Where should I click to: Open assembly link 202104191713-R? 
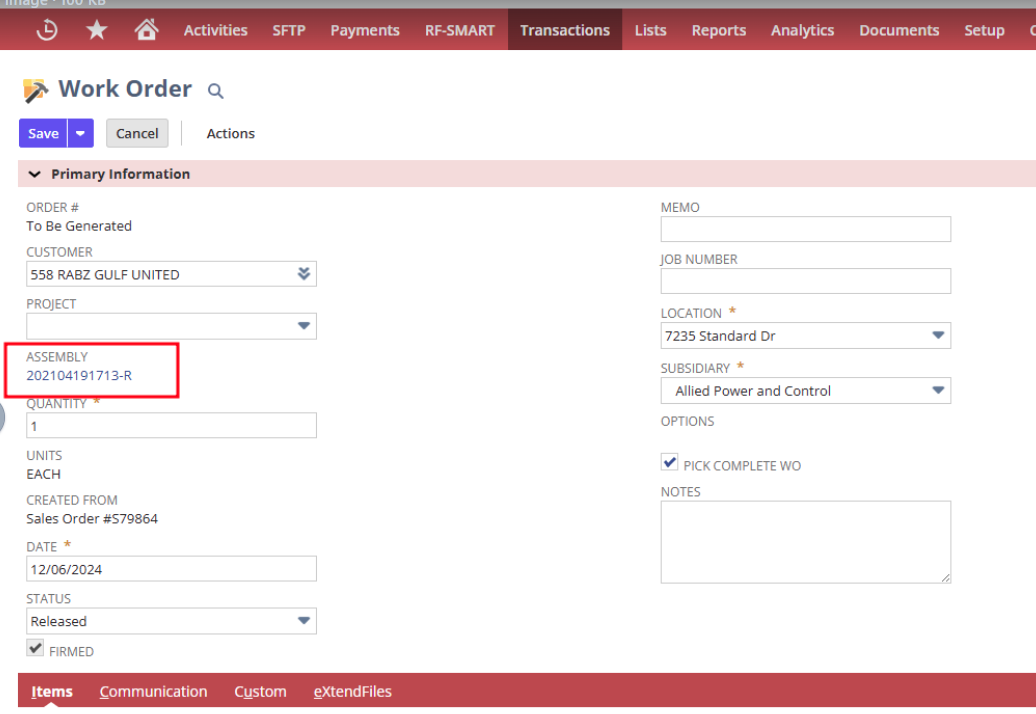79,376
